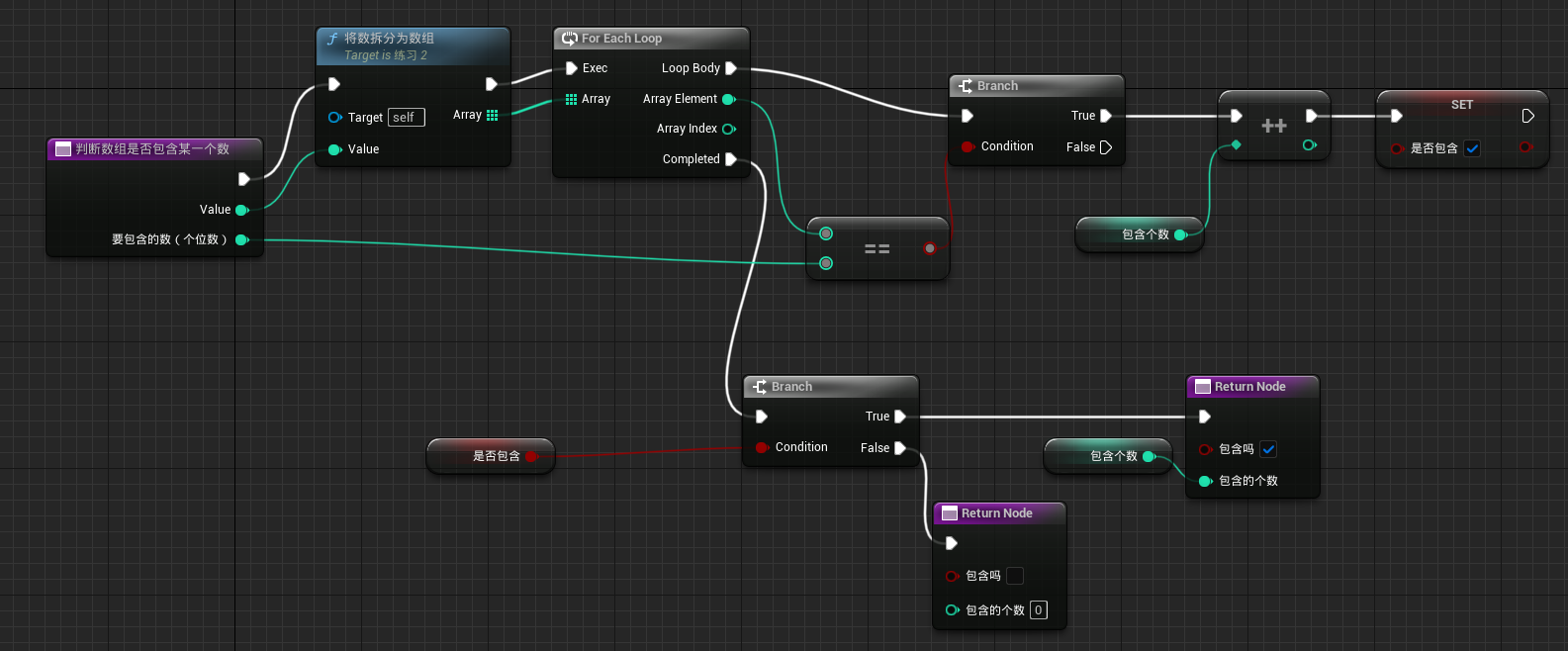Check the empty 包含吗 checkbox in Return Node
The height and width of the screenshot is (651, 1568).
[1015, 576]
